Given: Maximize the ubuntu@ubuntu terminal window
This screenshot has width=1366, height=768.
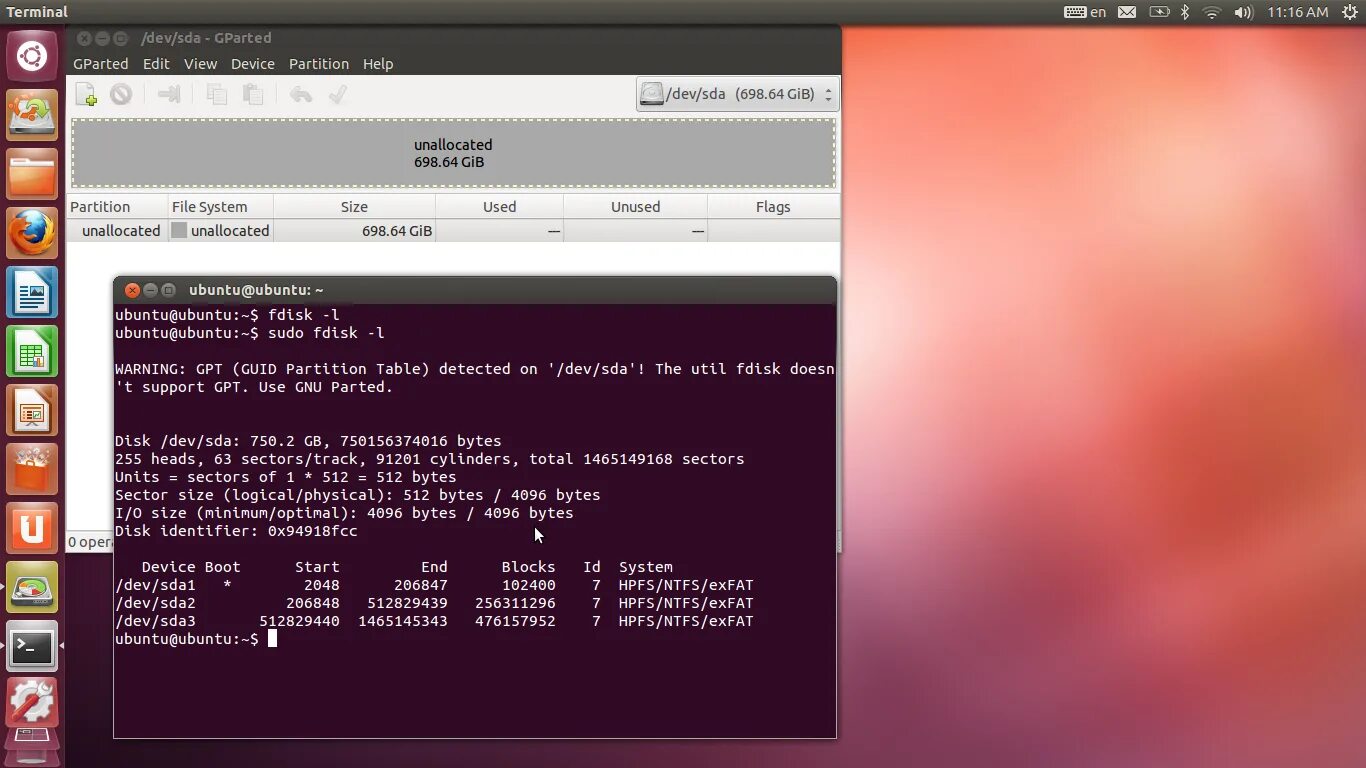Looking at the screenshot, I should coord(168,290).
